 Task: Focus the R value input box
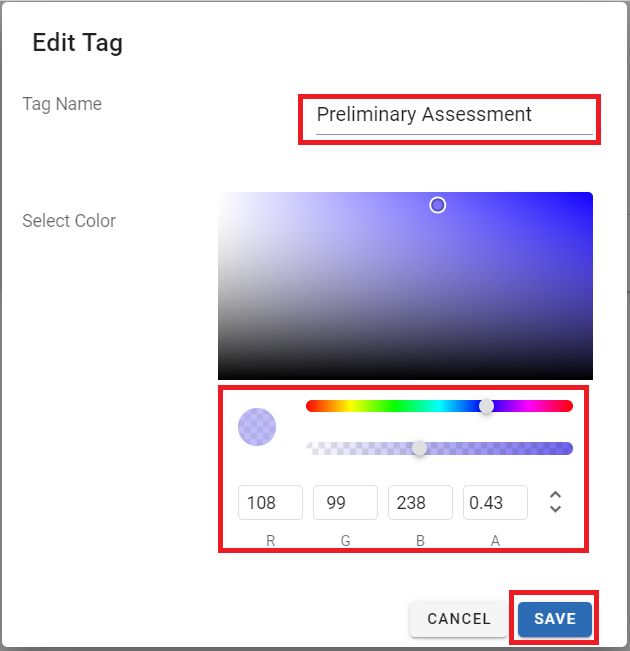click(x=270, y=503)
